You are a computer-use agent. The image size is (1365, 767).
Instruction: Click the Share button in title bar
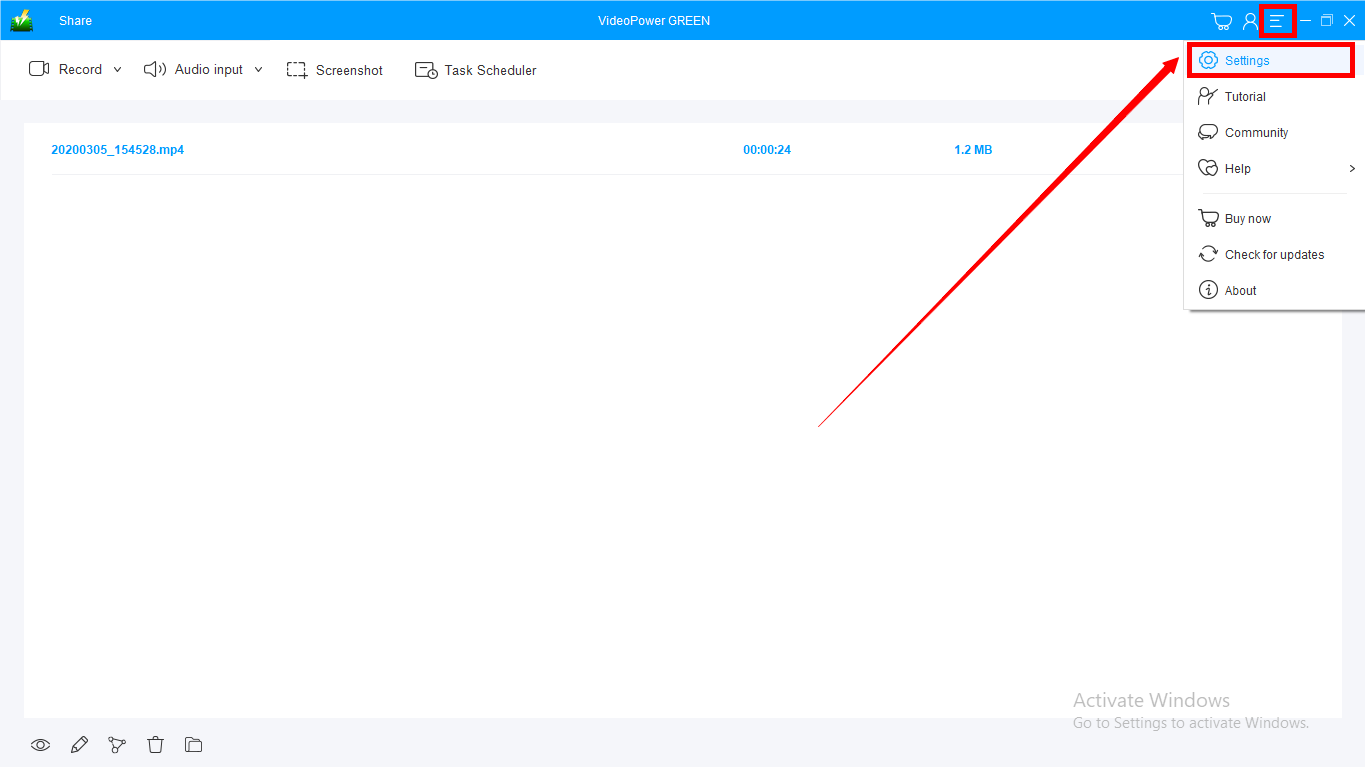(x=75, y=21)
